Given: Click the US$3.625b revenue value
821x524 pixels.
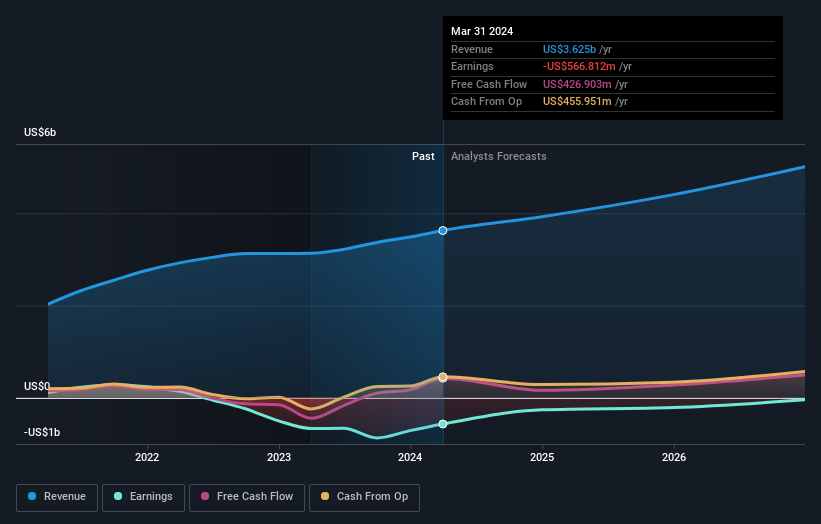Looking at the screenshot, I should click(x=569, y=49).
